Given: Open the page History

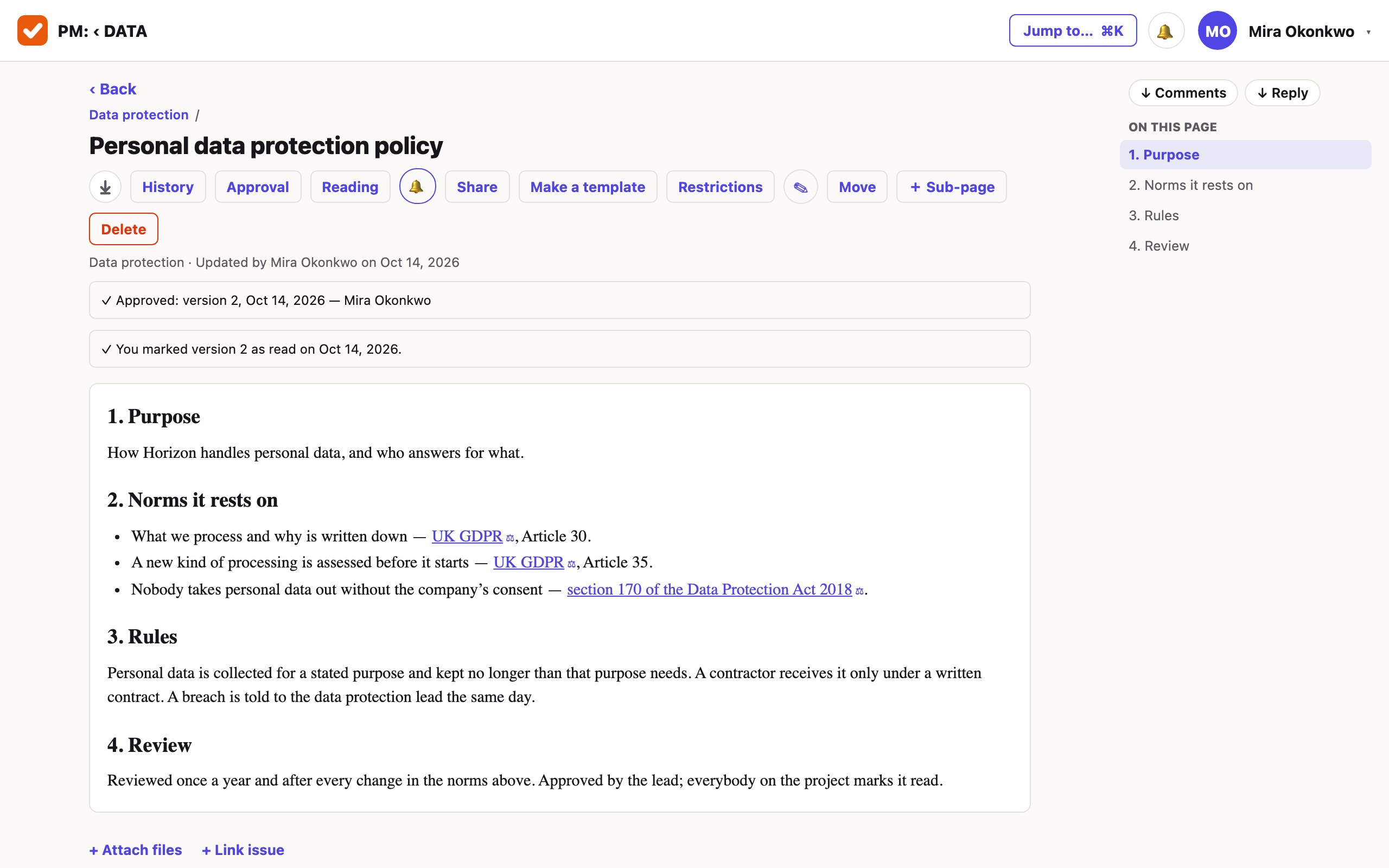Looking at the screenshot, I should point(168,187).
